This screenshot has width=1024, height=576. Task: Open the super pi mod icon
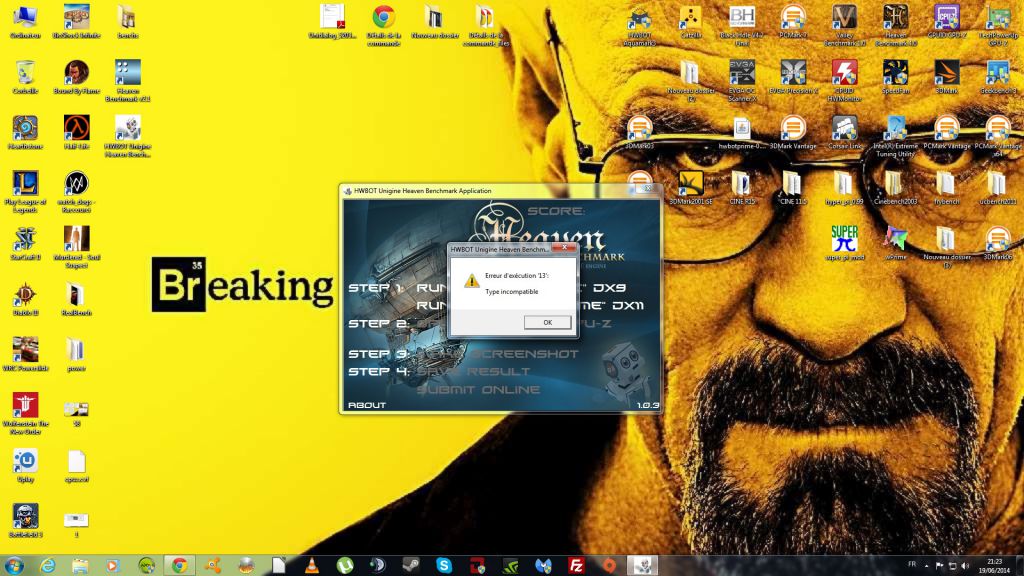click(844, 243)
